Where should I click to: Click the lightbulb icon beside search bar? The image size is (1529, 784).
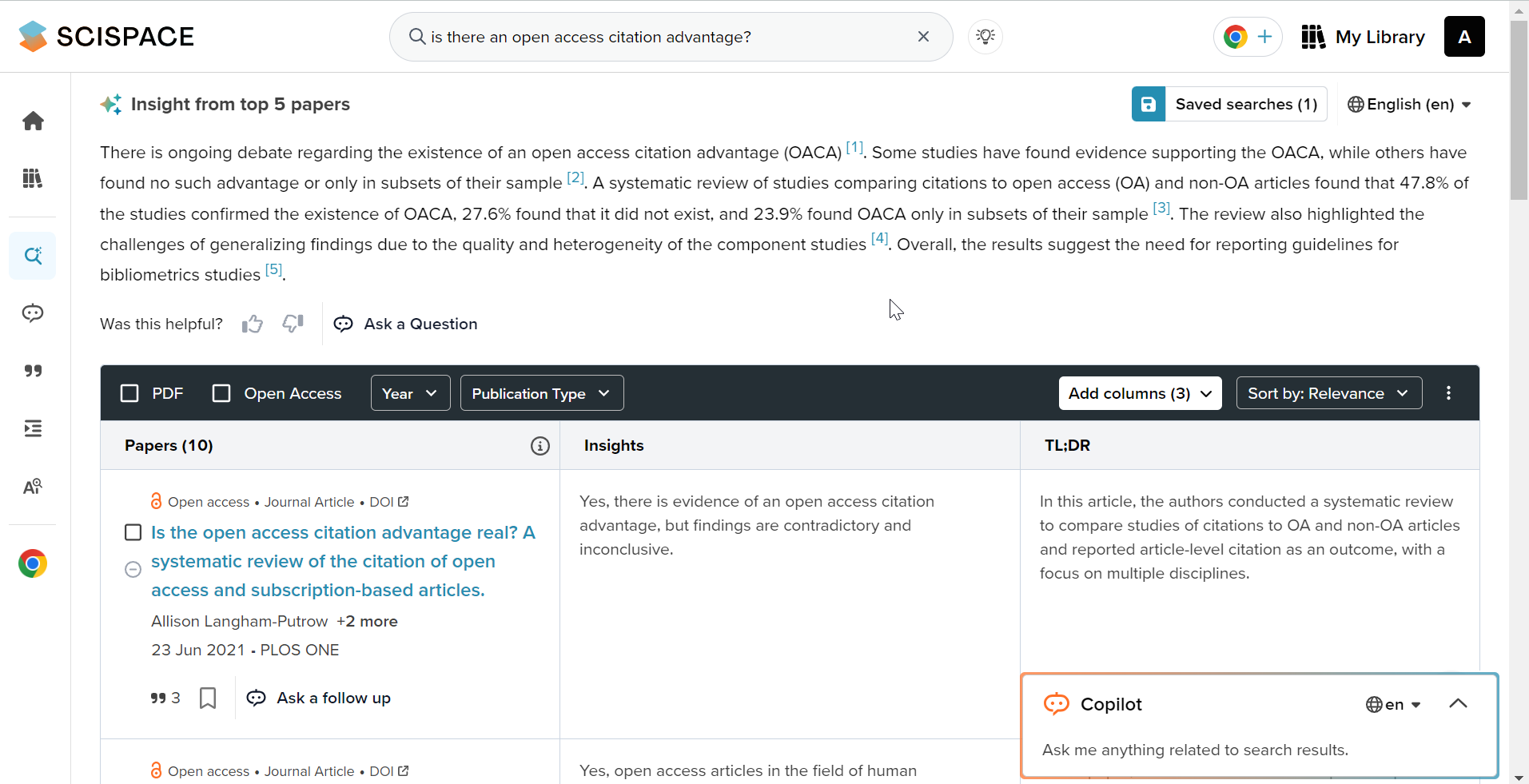(985, 37)
